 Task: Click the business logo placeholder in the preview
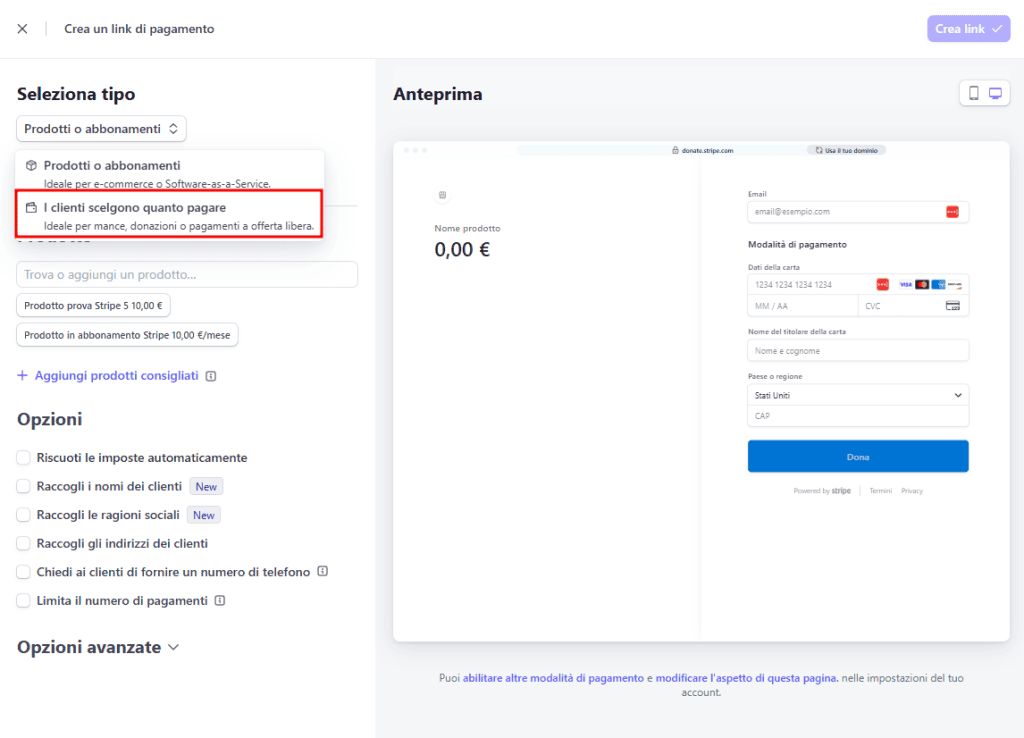point(442,195)
